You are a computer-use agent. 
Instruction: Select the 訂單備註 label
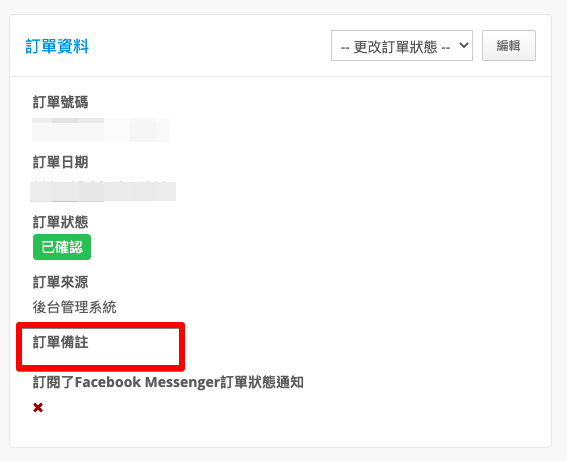pos(60,342)
